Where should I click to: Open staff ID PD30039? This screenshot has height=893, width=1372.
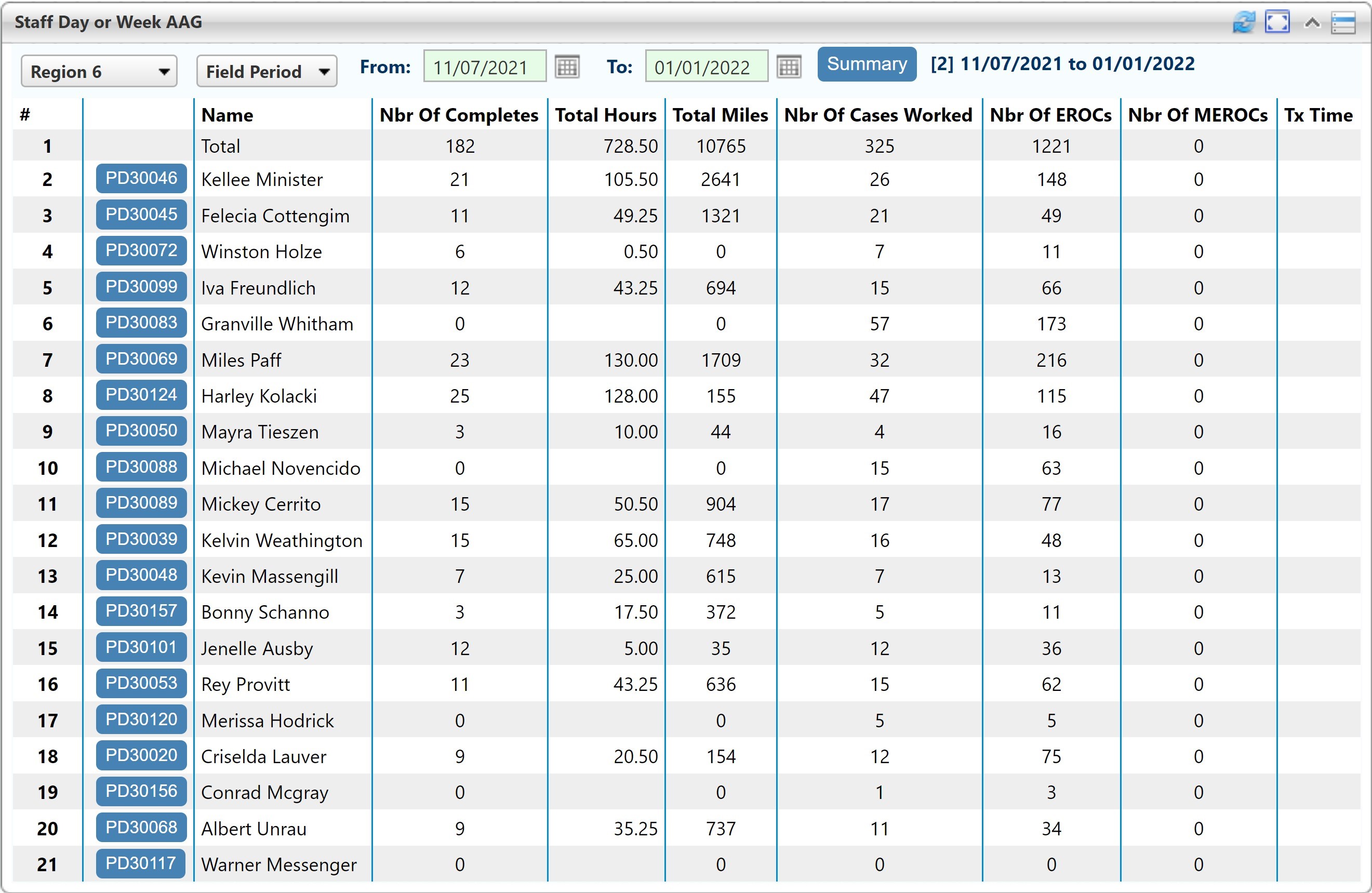[x=141, y=539]
